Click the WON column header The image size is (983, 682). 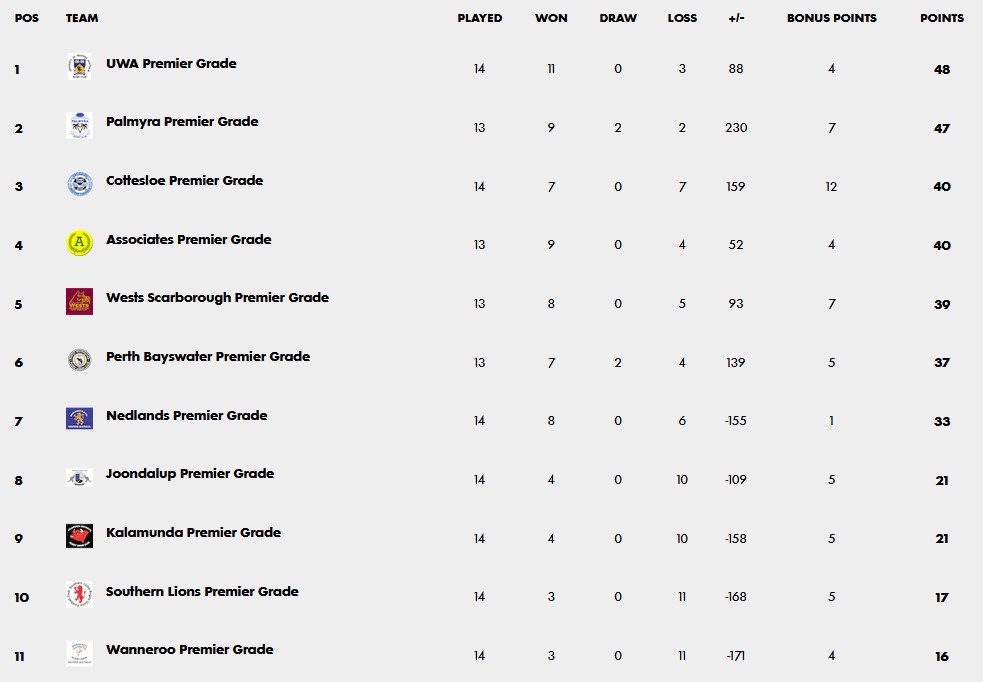point(551,18)
